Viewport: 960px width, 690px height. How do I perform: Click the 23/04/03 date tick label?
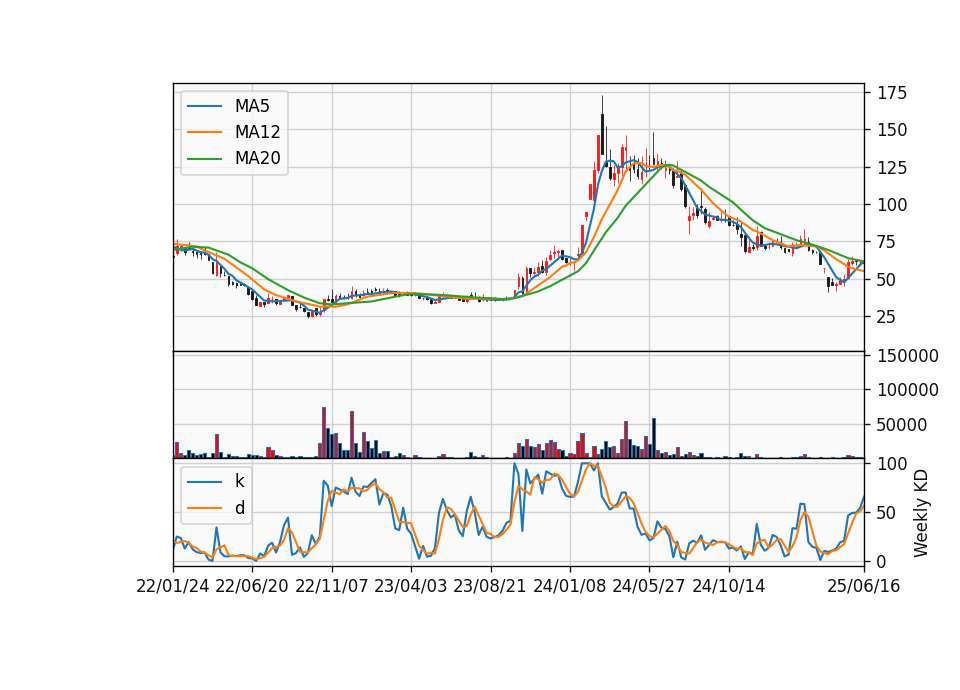tap(411, 586)
